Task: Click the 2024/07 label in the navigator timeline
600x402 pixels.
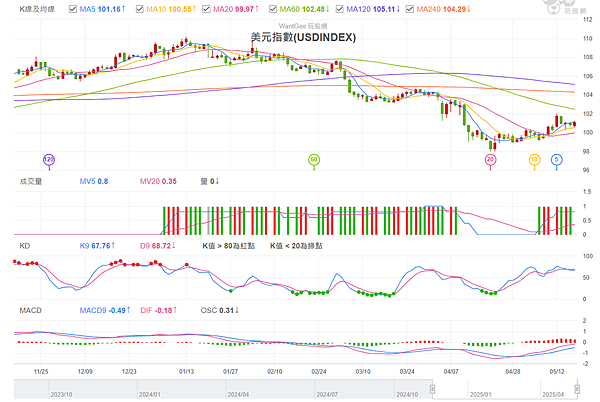Action: point(327,394)
